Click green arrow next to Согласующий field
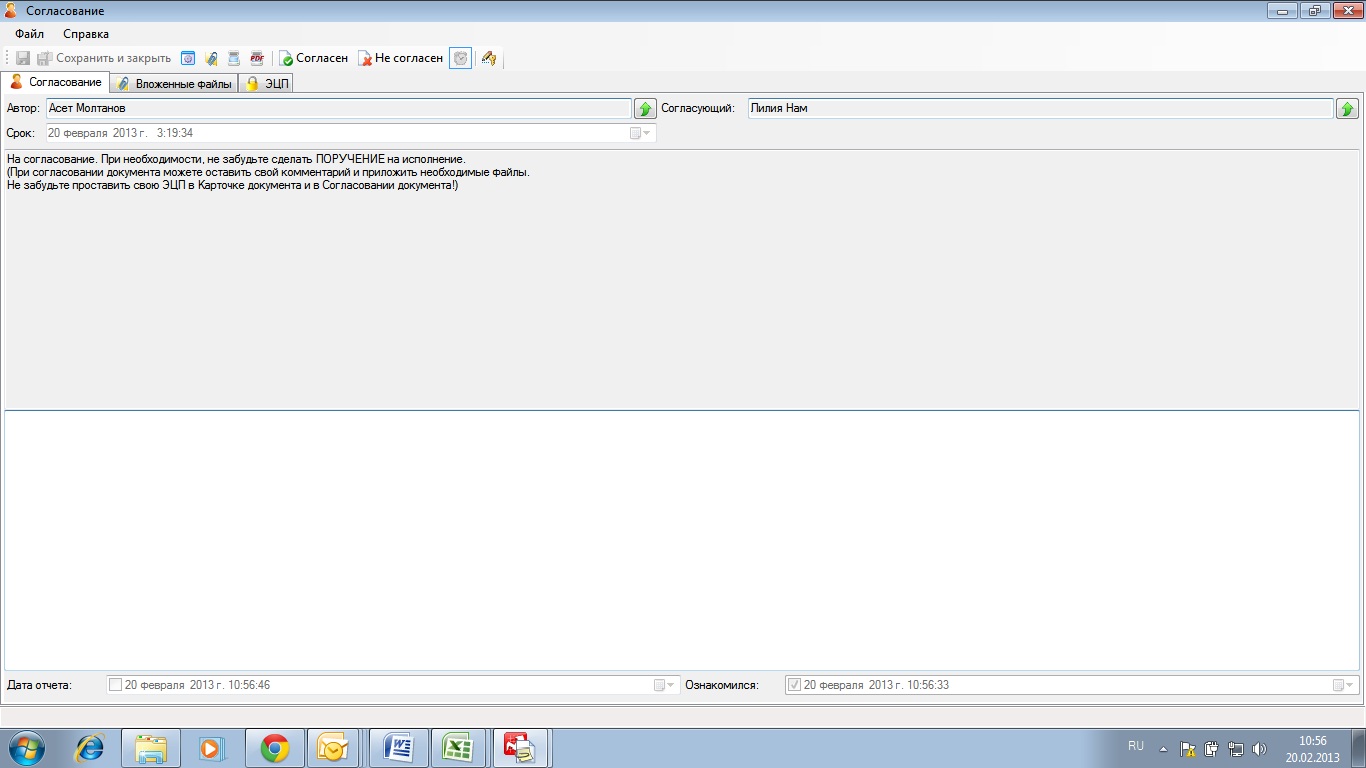 1347,109
